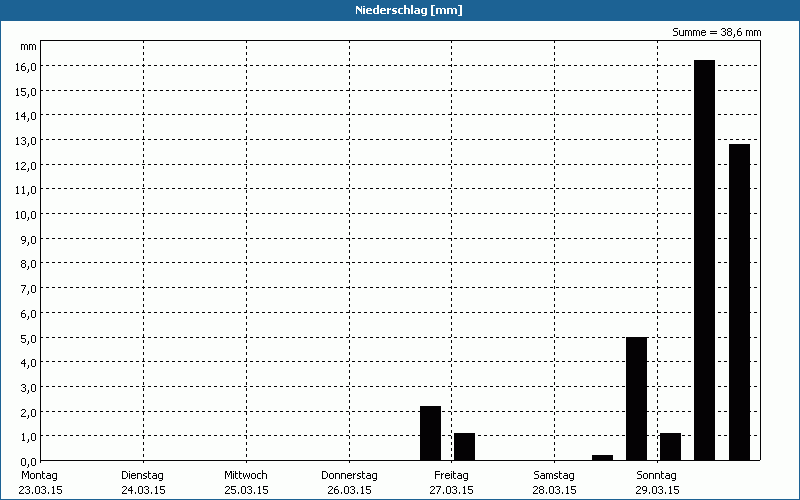Click the 'Niederschlag [mm]' chart title

click(409, 10)
